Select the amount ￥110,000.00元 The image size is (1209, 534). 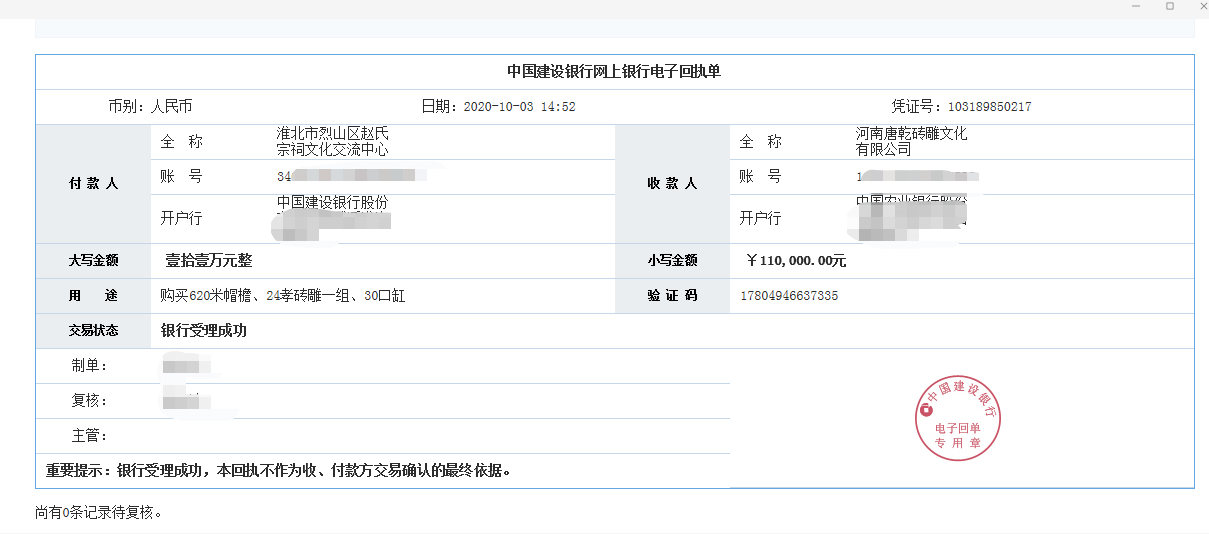[796, 261]
